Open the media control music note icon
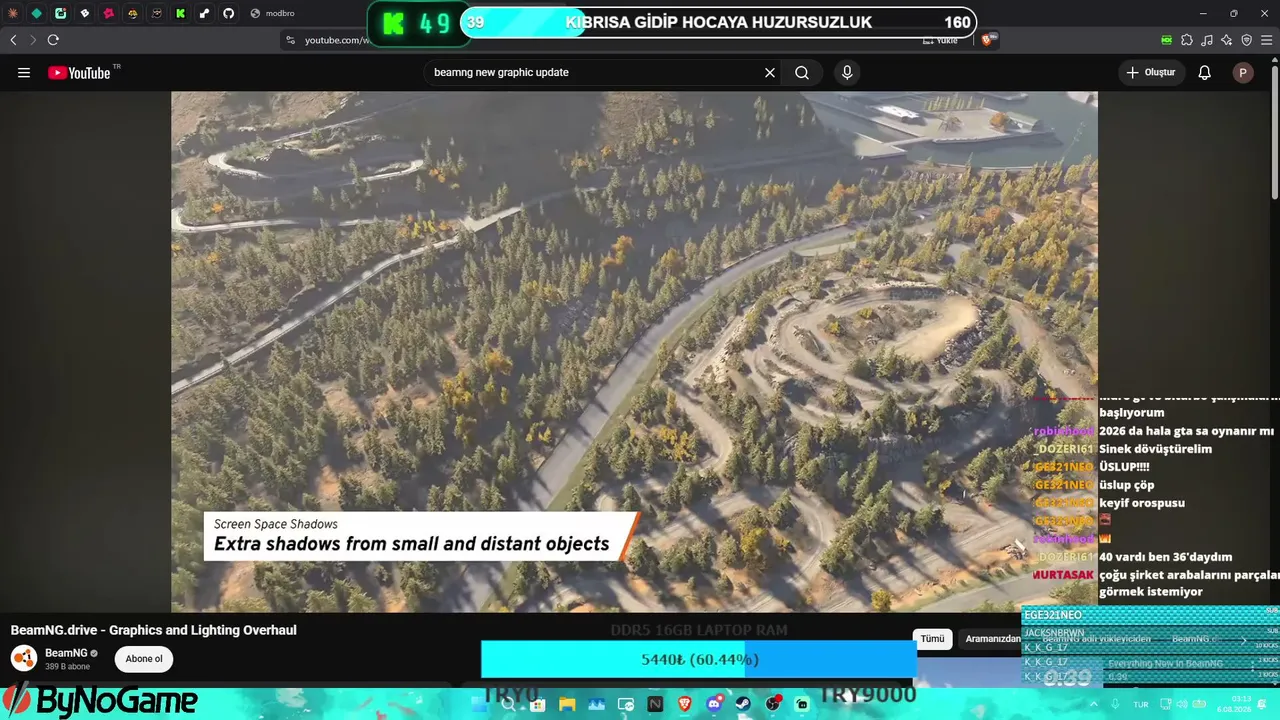Screen dimensions: 1280x720 pos(1207,40)
